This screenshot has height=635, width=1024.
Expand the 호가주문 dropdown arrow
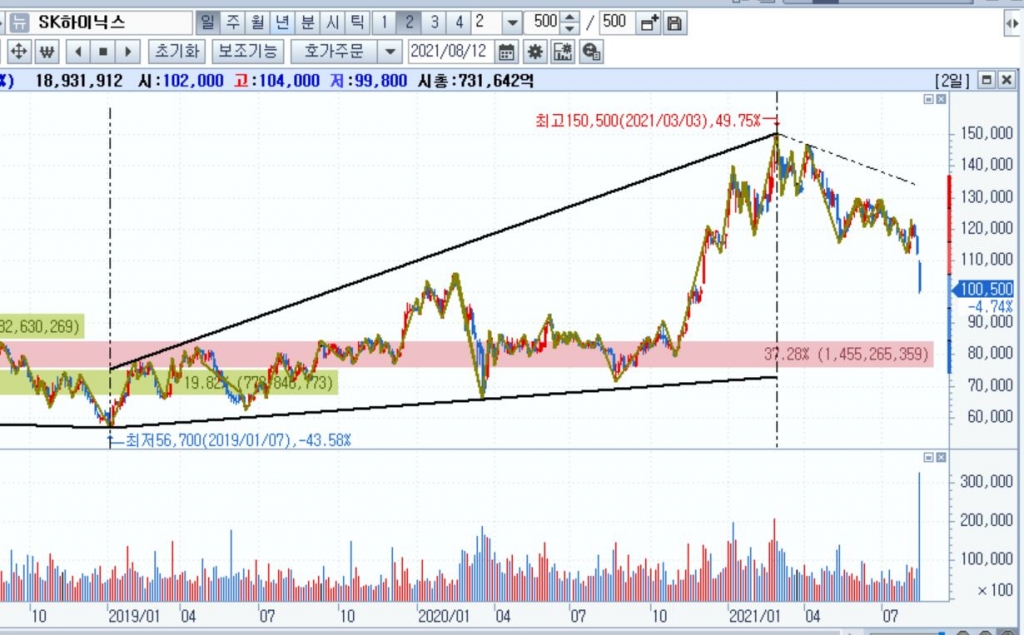click(390, 51)
